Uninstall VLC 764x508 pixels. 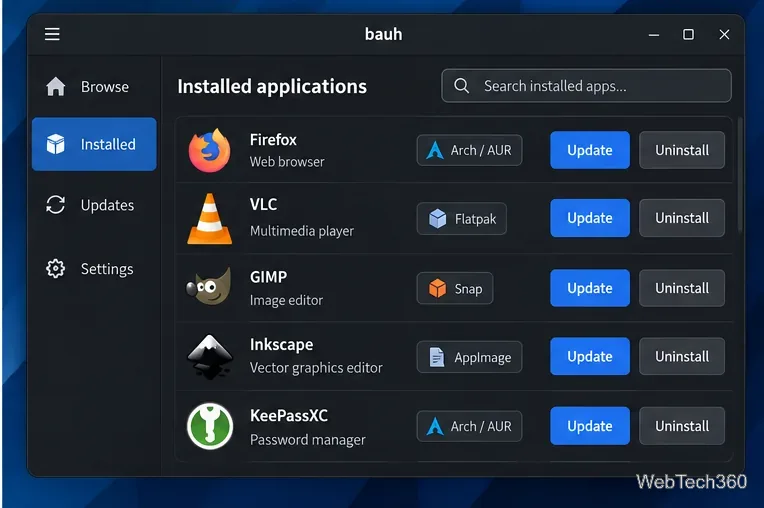pos(682,218)
